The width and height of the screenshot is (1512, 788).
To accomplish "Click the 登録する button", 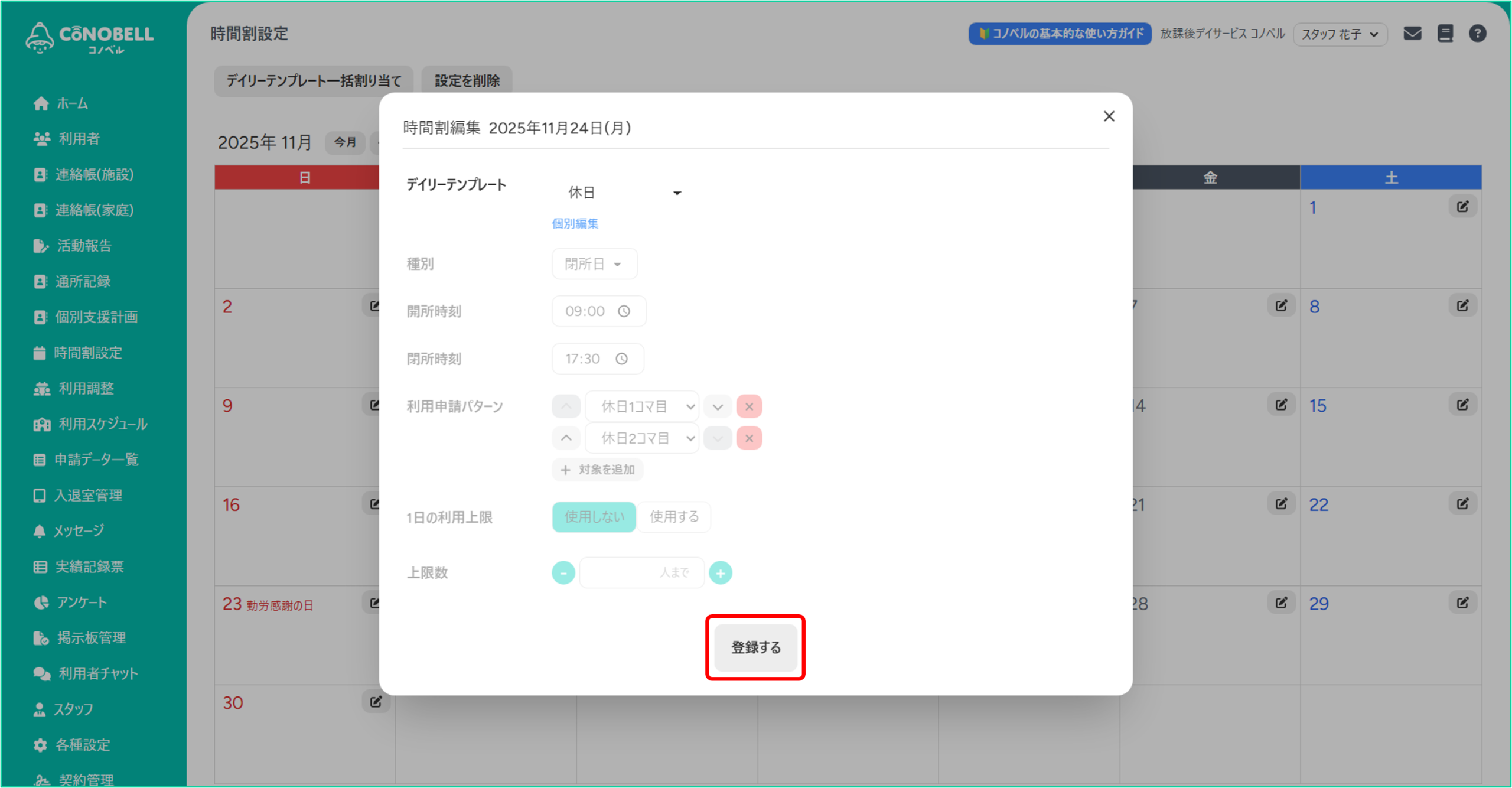I will tap(755, 647).
